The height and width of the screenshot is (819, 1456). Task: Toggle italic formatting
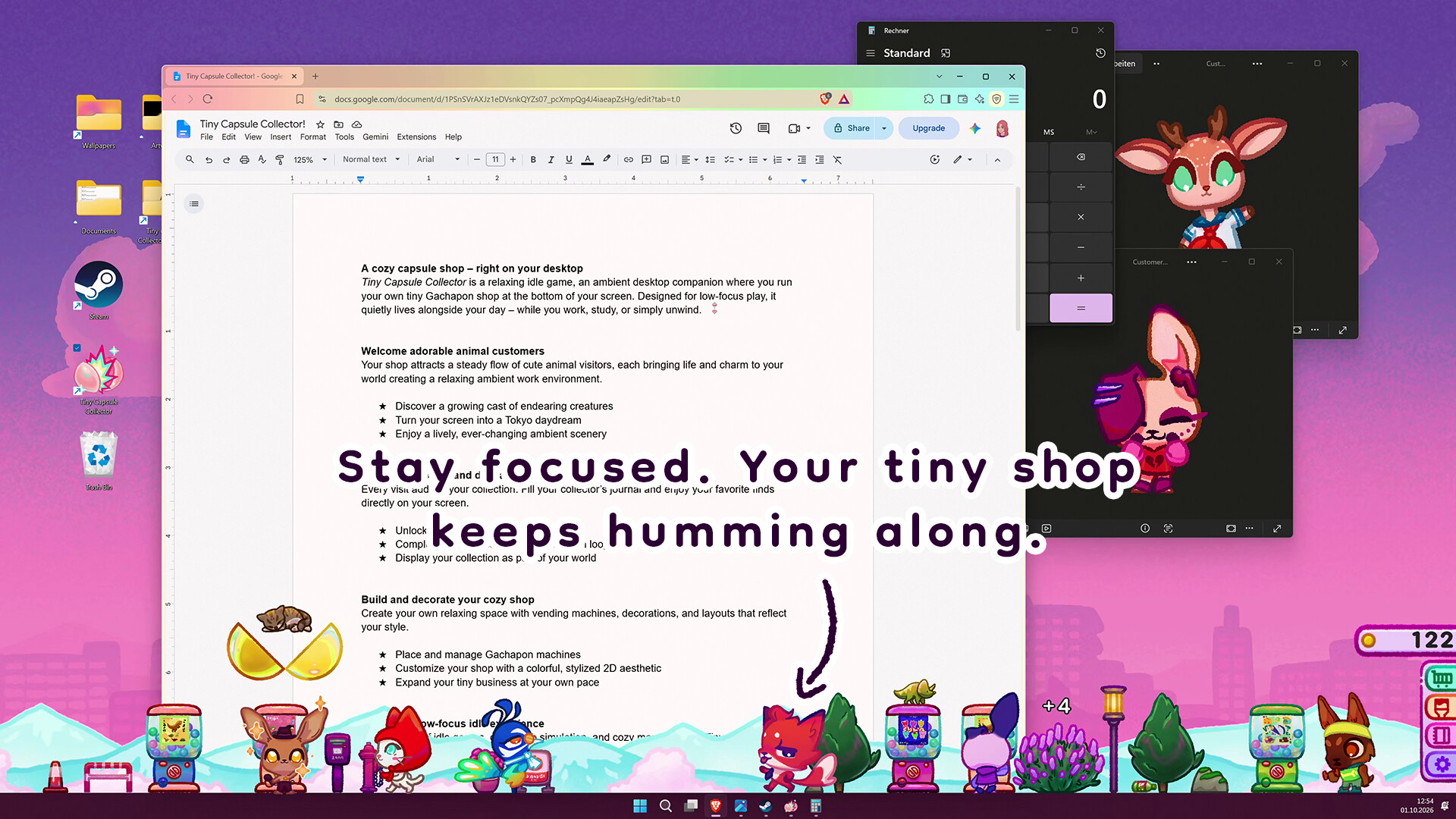(x=551, y=159)
